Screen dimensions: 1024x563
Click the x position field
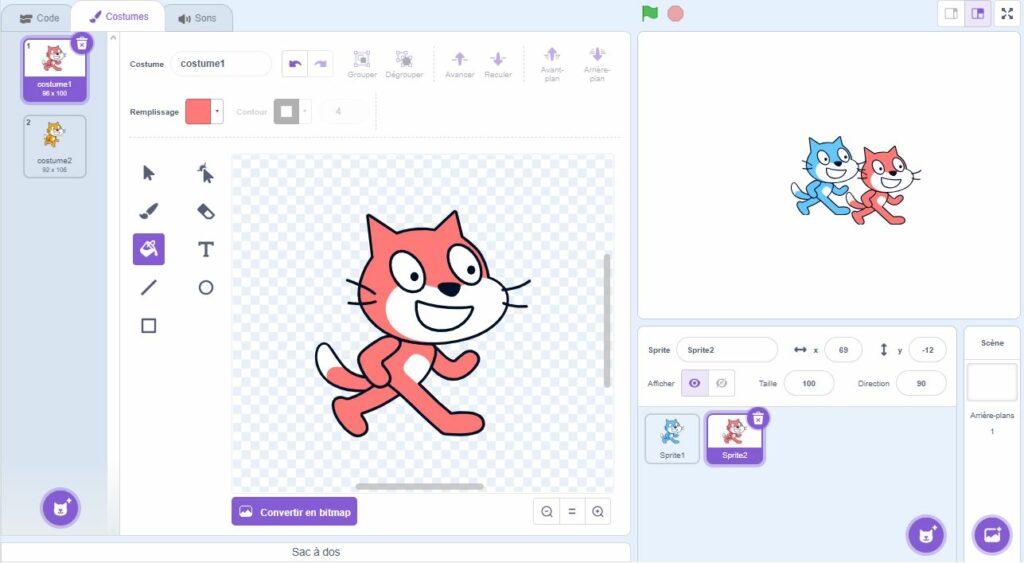click(x=843, y=350)
